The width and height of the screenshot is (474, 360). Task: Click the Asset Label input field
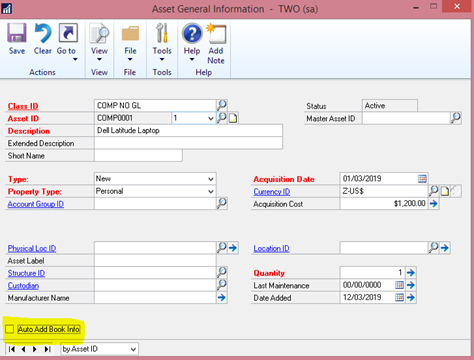(155, 260)
